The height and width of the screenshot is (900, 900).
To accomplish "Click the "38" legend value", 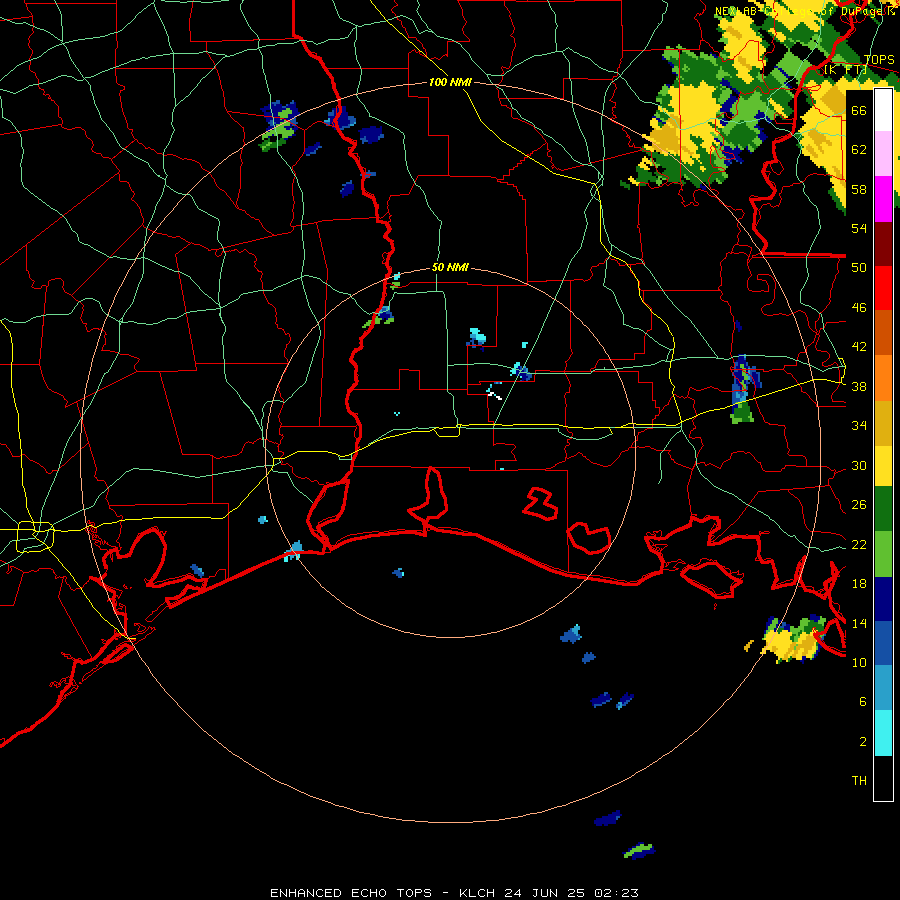I will point(859,386).
